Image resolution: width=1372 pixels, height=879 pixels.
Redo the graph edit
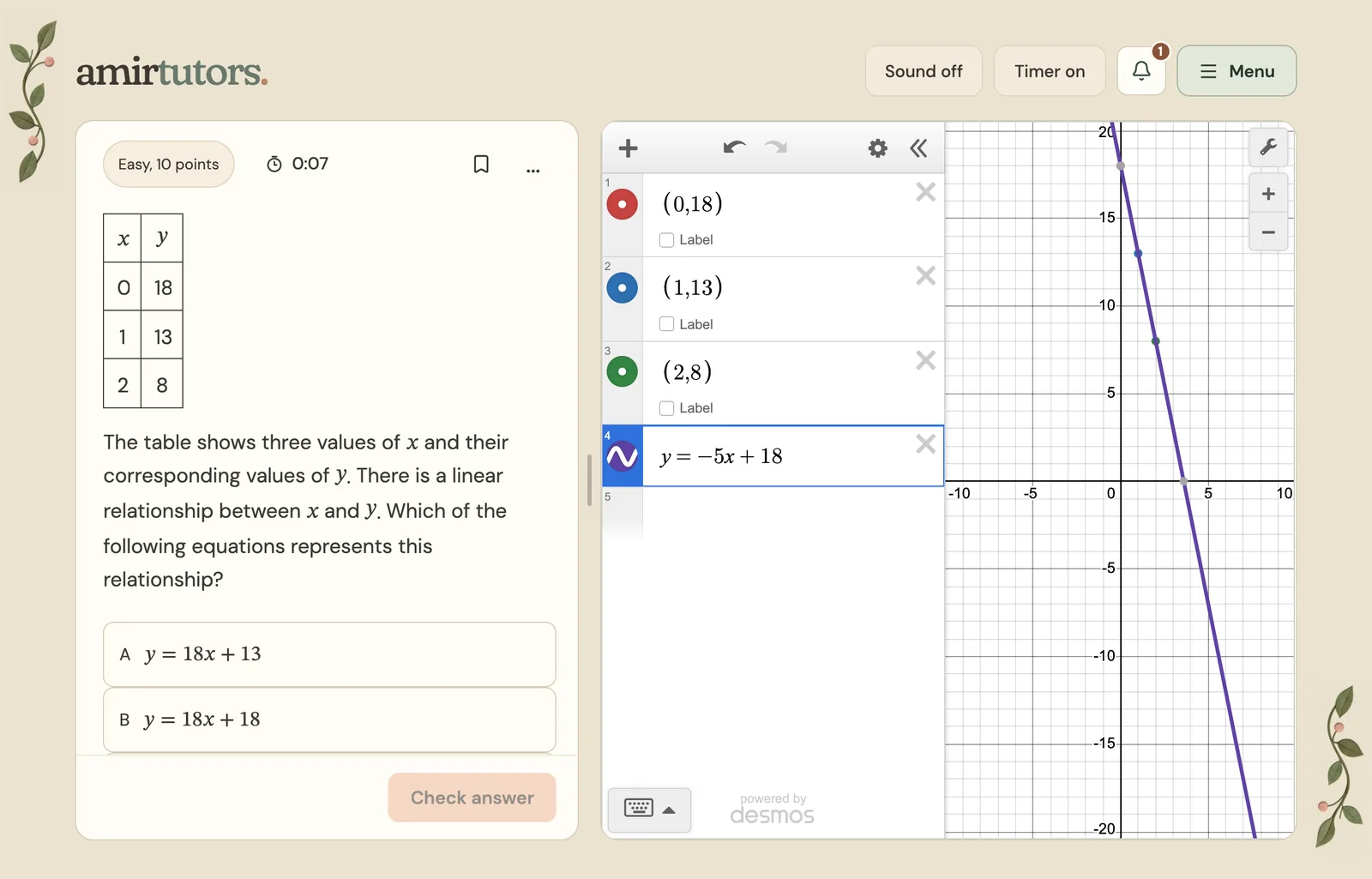[776, 148]
